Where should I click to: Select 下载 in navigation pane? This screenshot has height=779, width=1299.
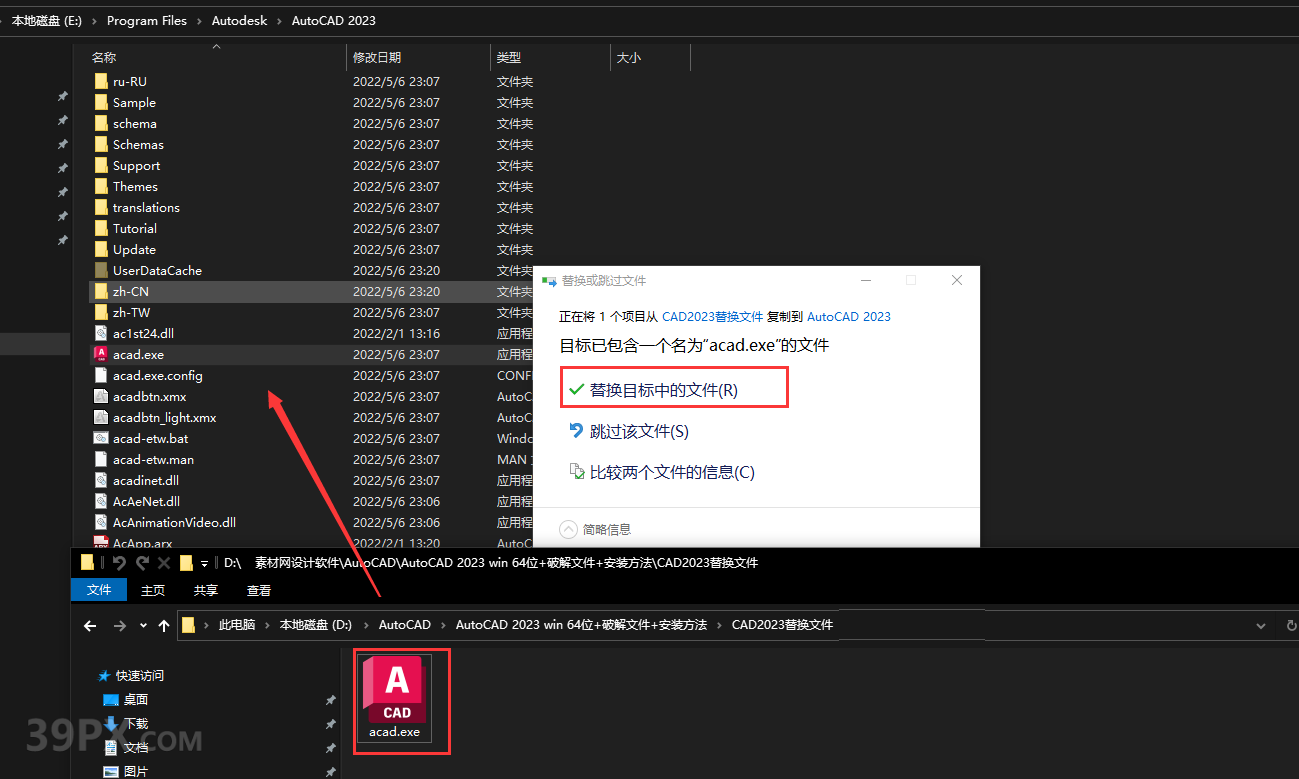(136, 724)
